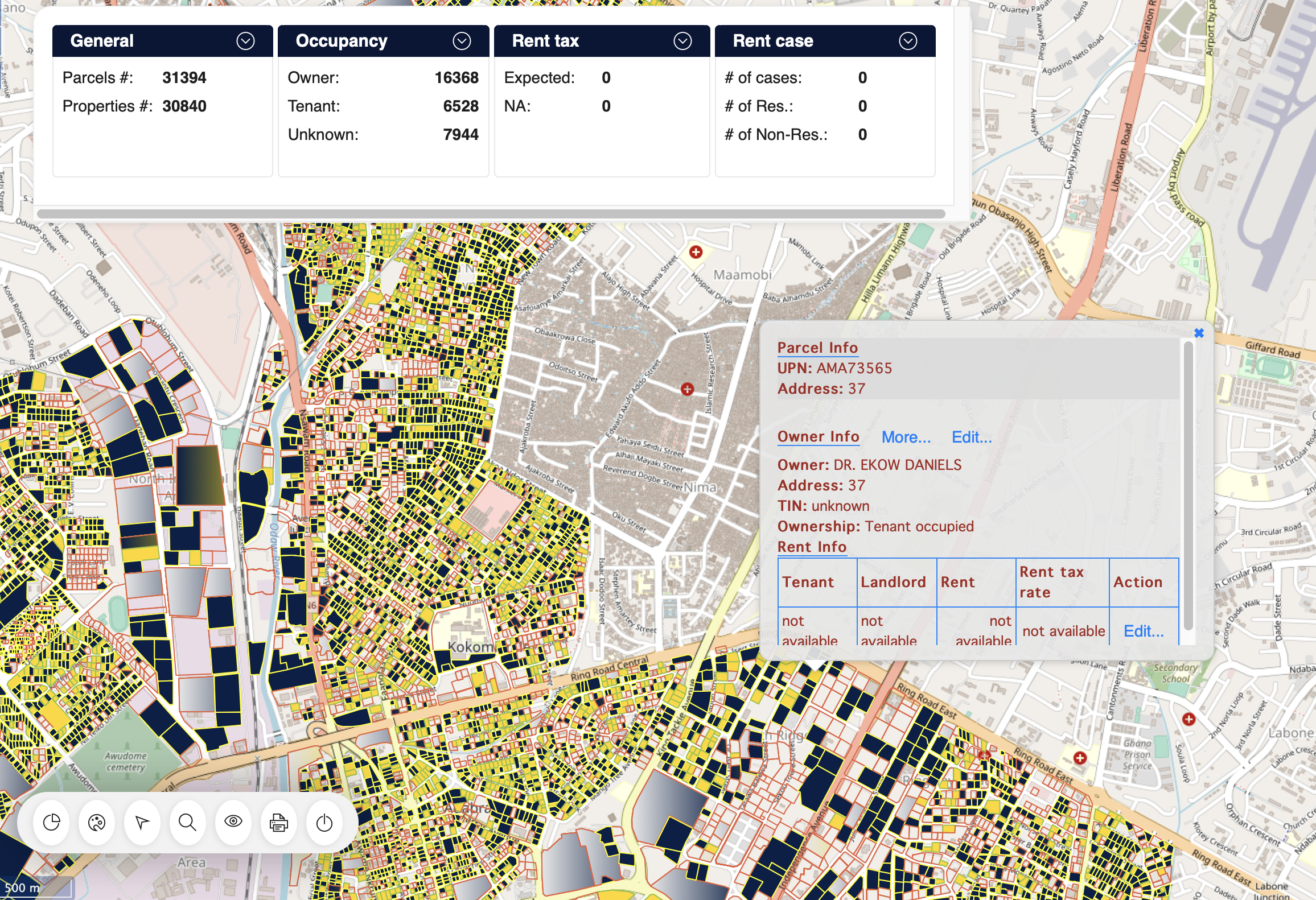Open the pie chart statistics tool
The image size is (1316, 900).
tap(52, 823)
